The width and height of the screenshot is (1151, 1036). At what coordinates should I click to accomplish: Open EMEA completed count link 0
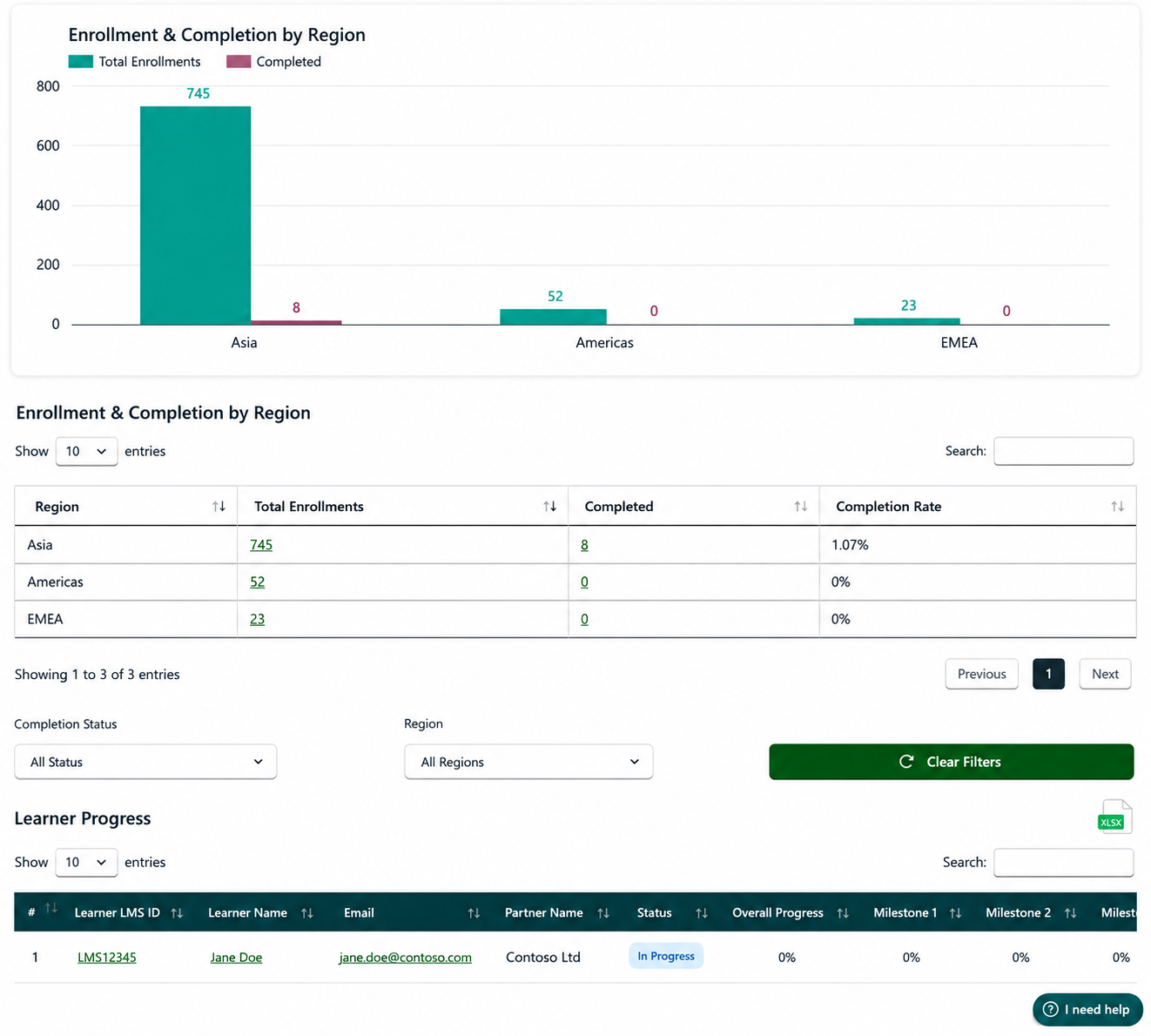point(584,619)
